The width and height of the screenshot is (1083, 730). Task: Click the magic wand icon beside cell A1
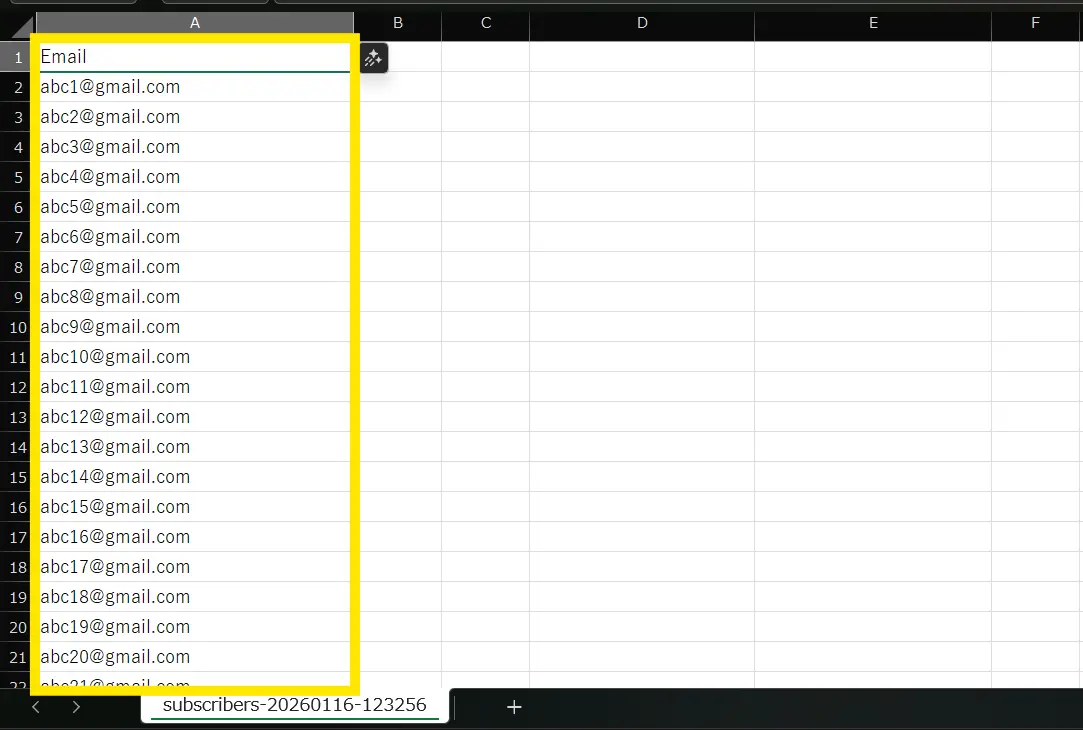373,58
